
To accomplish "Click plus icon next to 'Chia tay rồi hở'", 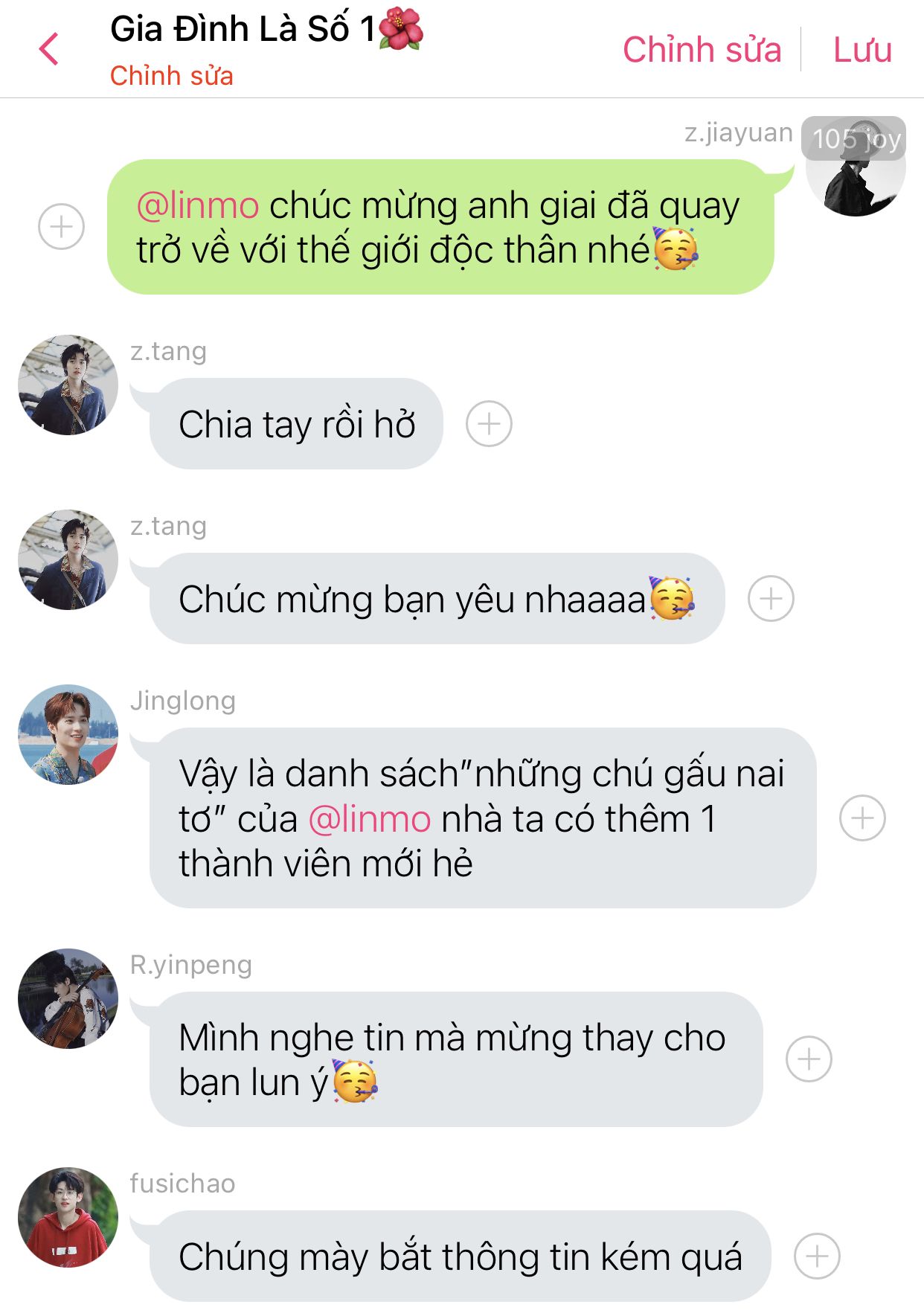I will pyautogui.click(x=489, y=424).
